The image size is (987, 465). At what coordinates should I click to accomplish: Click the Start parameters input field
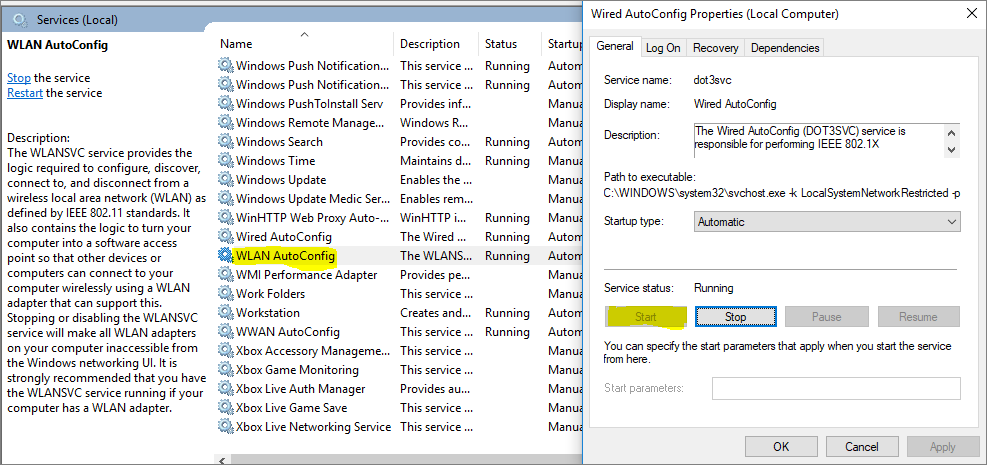coord(836,388)
